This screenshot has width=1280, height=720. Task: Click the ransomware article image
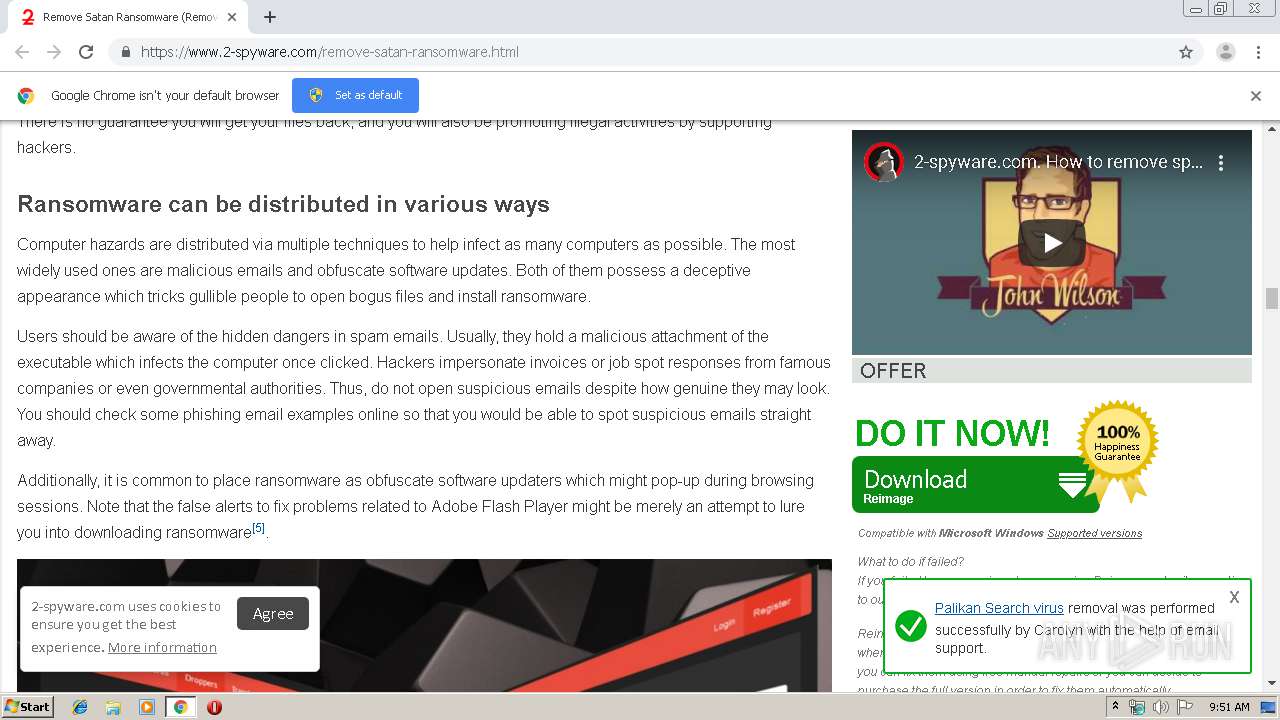(x=424, y=625)
